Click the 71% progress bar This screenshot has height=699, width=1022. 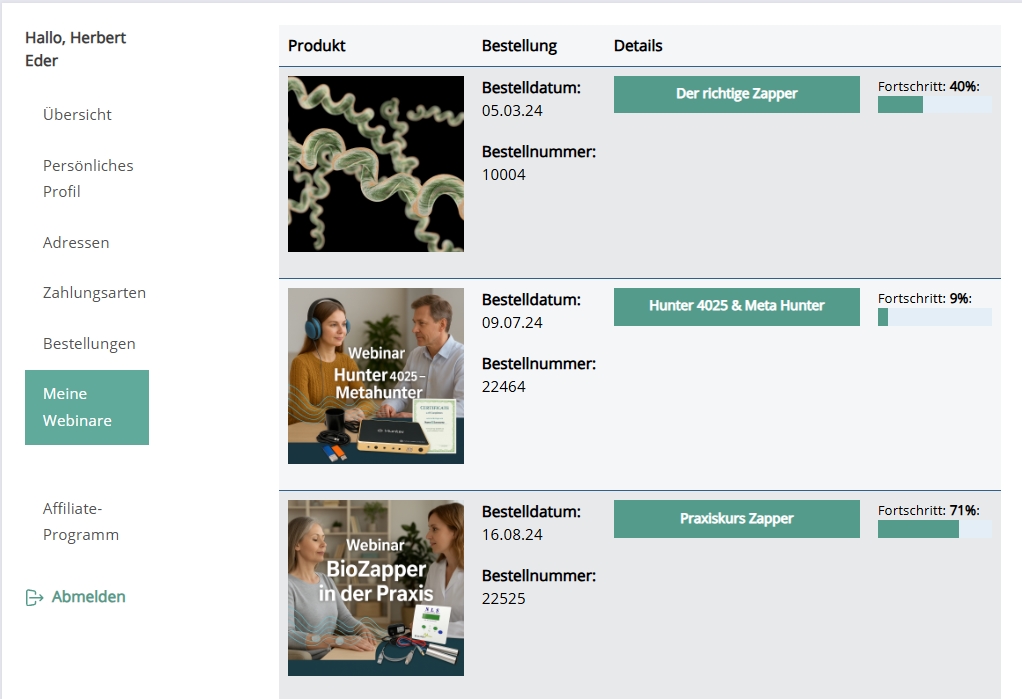(934, 529)
